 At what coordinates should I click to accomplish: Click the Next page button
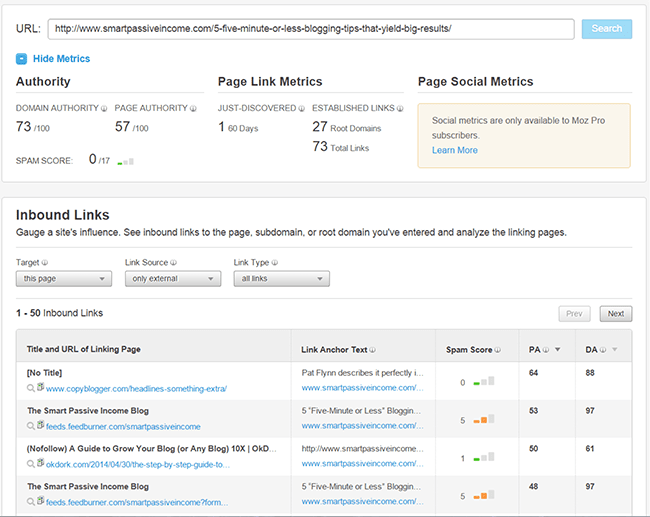pos(616,314)
